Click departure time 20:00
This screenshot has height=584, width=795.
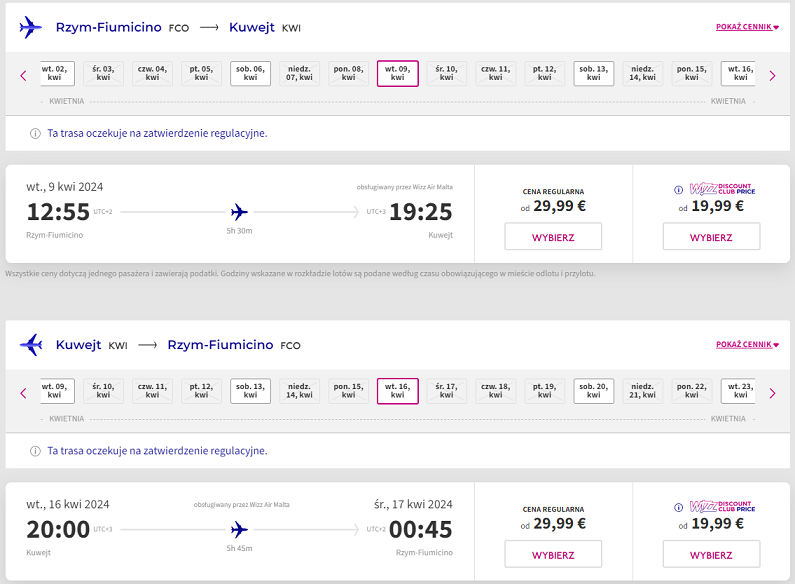click(58, 530)
